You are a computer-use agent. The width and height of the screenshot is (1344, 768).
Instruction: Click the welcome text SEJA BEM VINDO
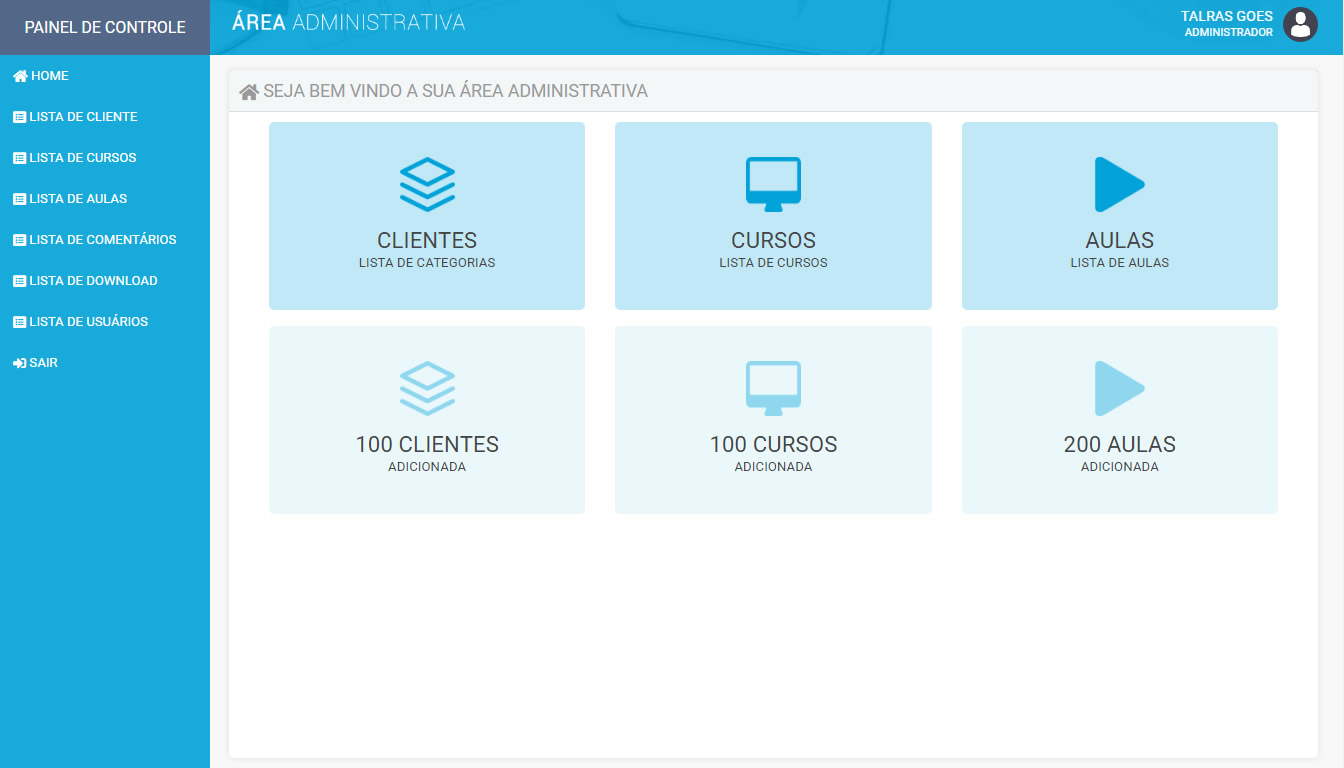click(455, 91)
